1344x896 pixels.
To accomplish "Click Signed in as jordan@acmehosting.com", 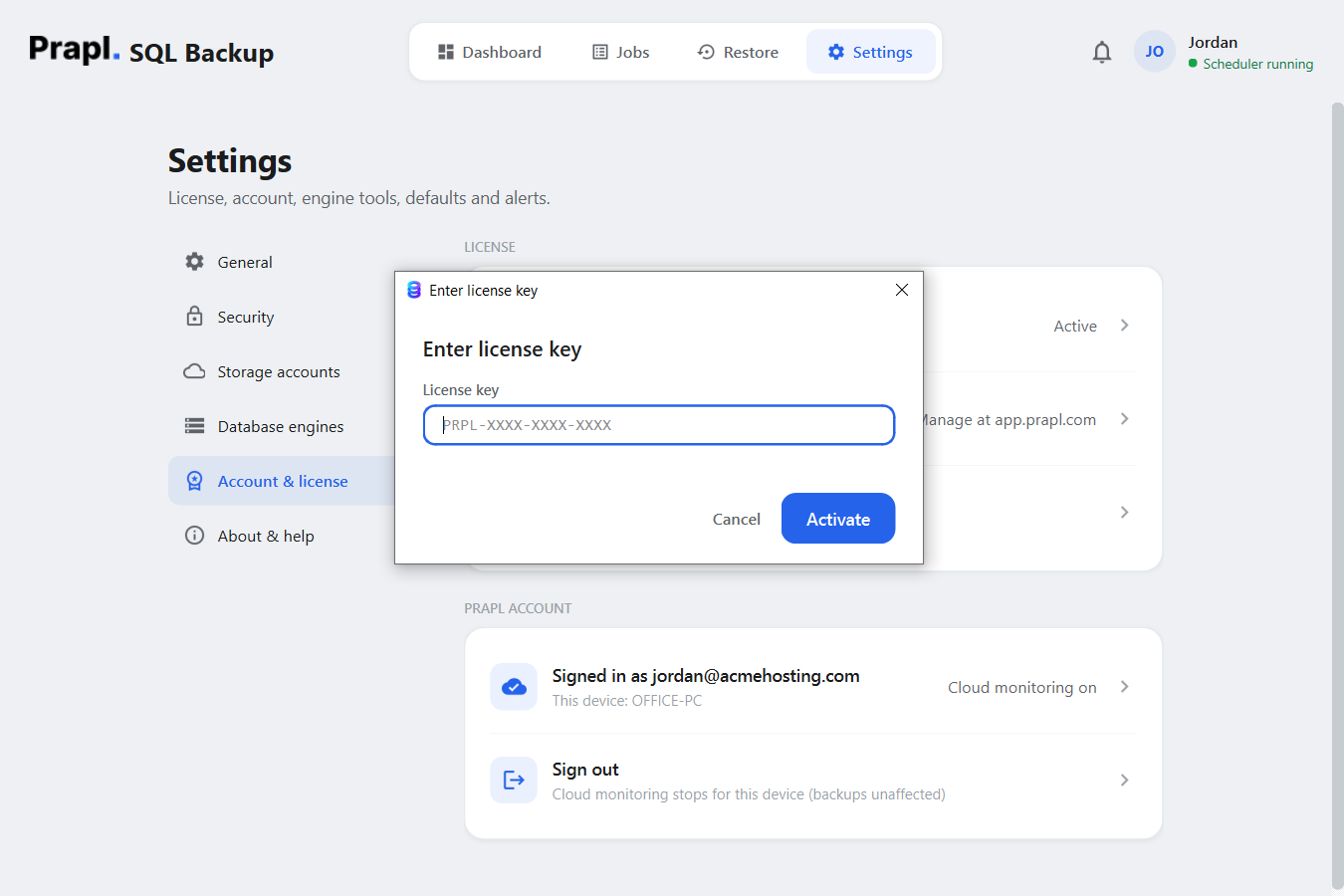I will coord(706,676).
